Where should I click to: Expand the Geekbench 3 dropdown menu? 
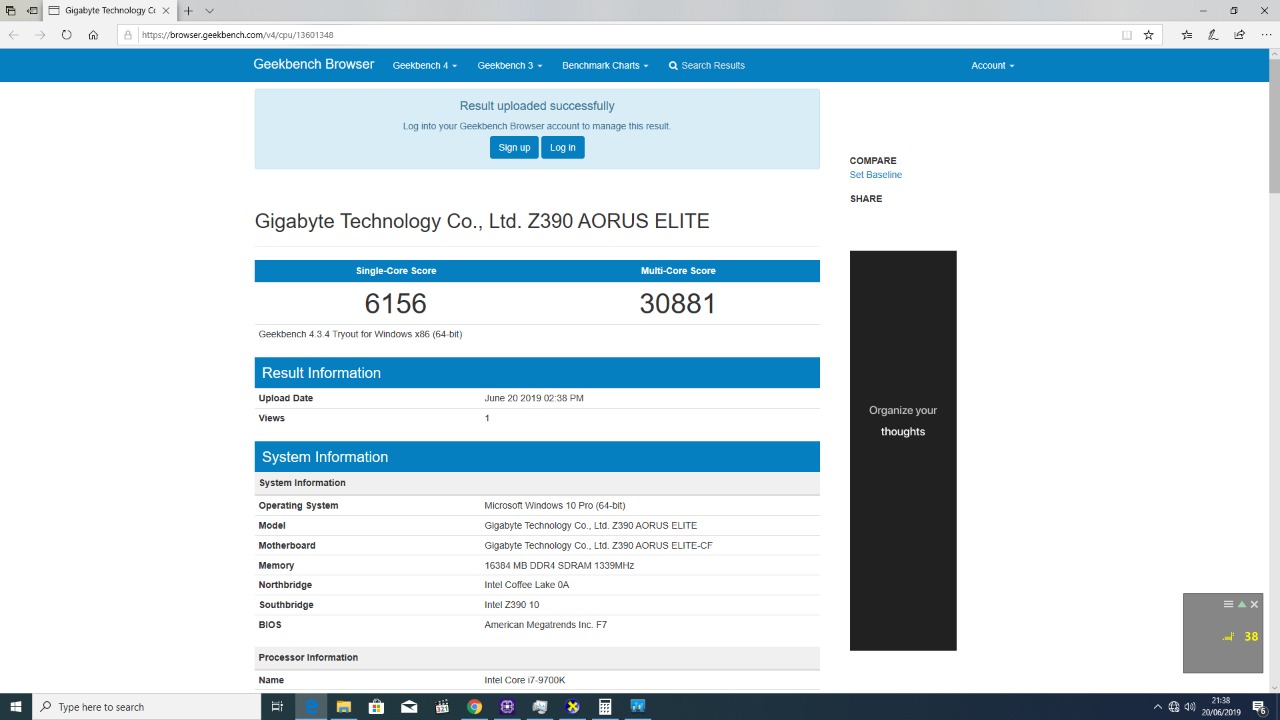coord(510,66)
